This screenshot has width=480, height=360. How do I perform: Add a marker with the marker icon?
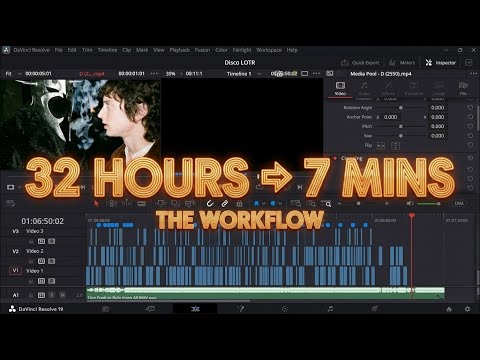tap(273, 203)
